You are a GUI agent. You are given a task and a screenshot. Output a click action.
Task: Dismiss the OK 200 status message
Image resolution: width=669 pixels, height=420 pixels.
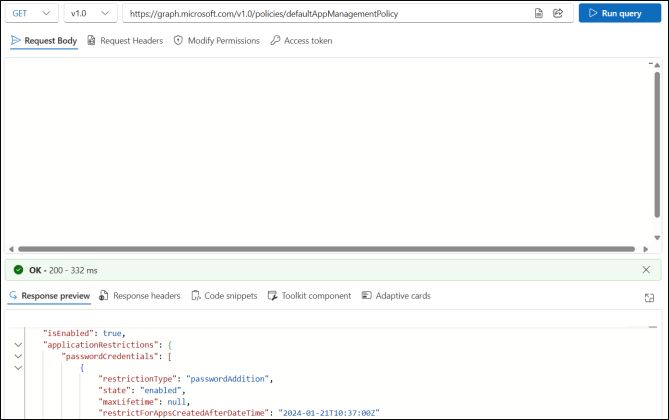pos(646,270)
